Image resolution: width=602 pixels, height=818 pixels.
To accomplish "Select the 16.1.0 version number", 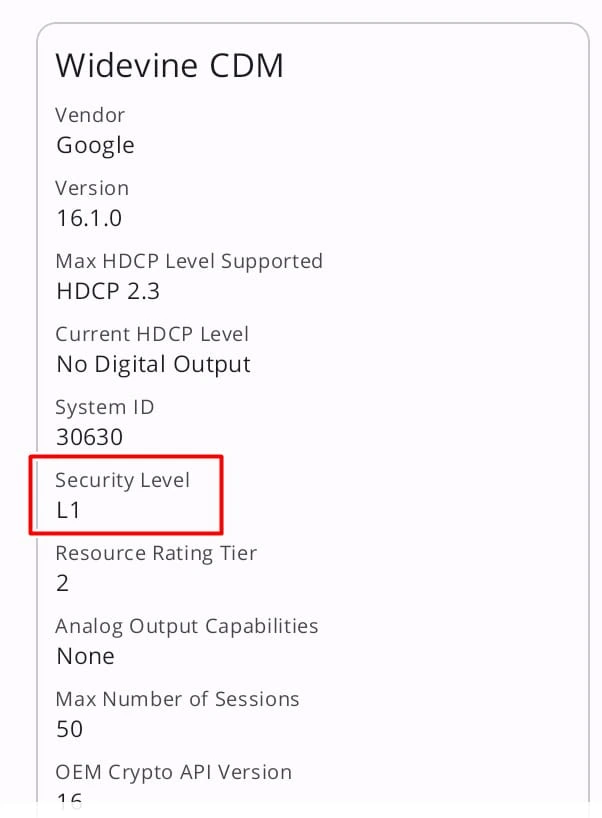I will pyautogui.click(x=89, y=218).
